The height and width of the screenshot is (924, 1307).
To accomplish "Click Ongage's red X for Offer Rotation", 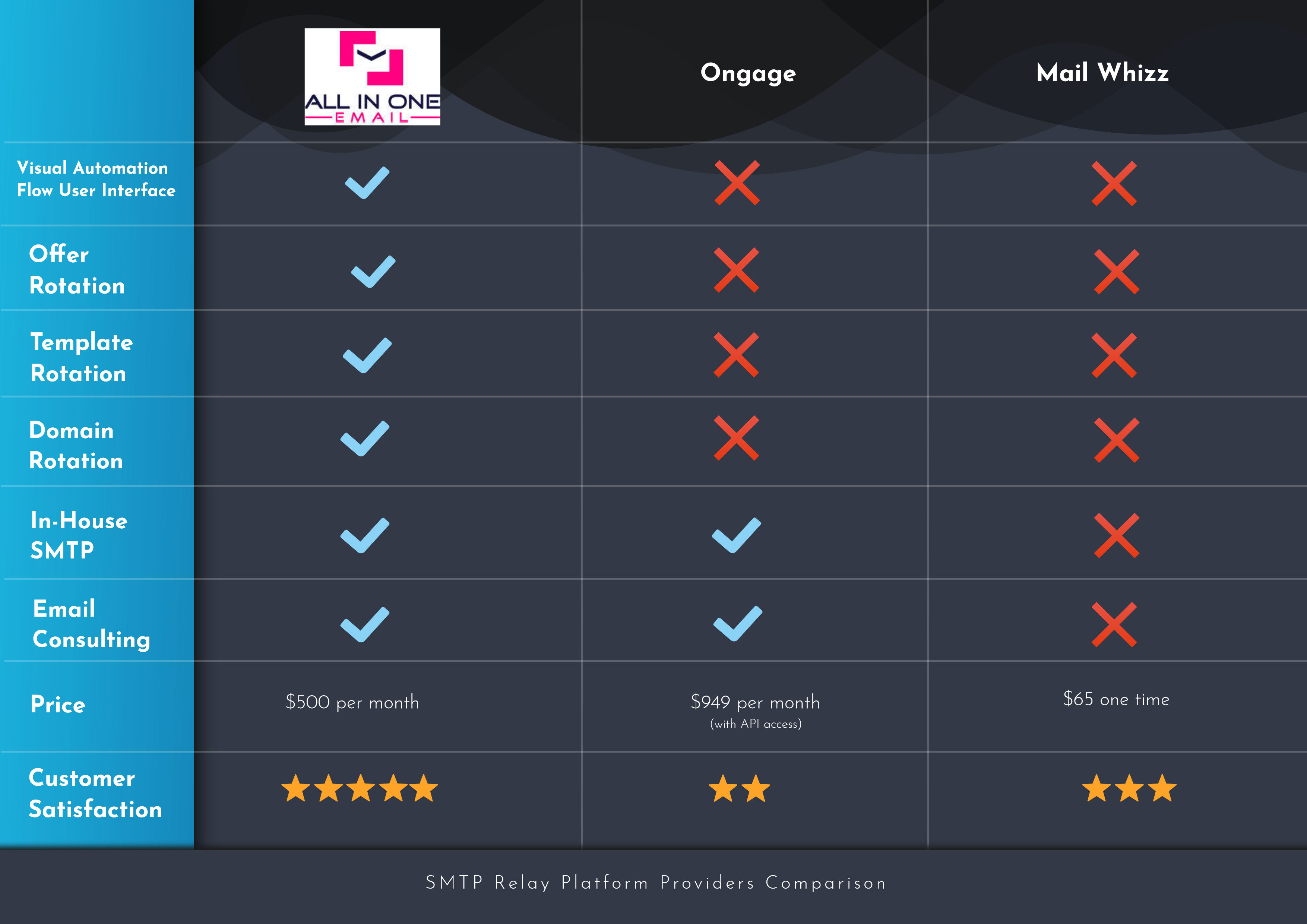I will coord(737,270).
